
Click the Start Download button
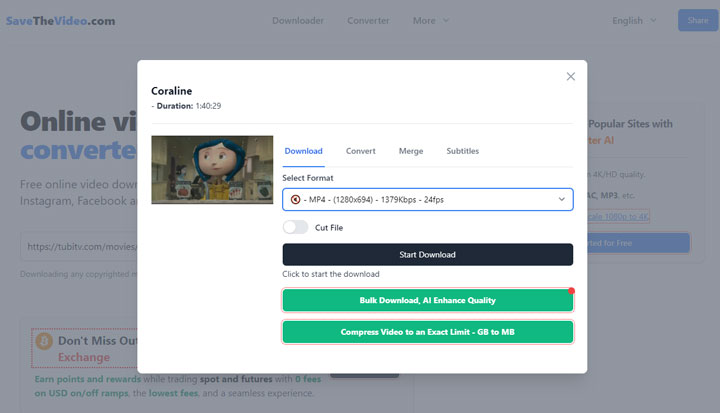[x=428, y=255]
